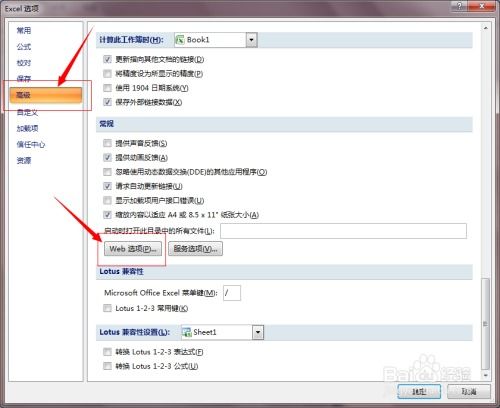Expand the Book1 workbook dropdown
The height and width of the screenshot is (408, 500).
tap(252, 40)
